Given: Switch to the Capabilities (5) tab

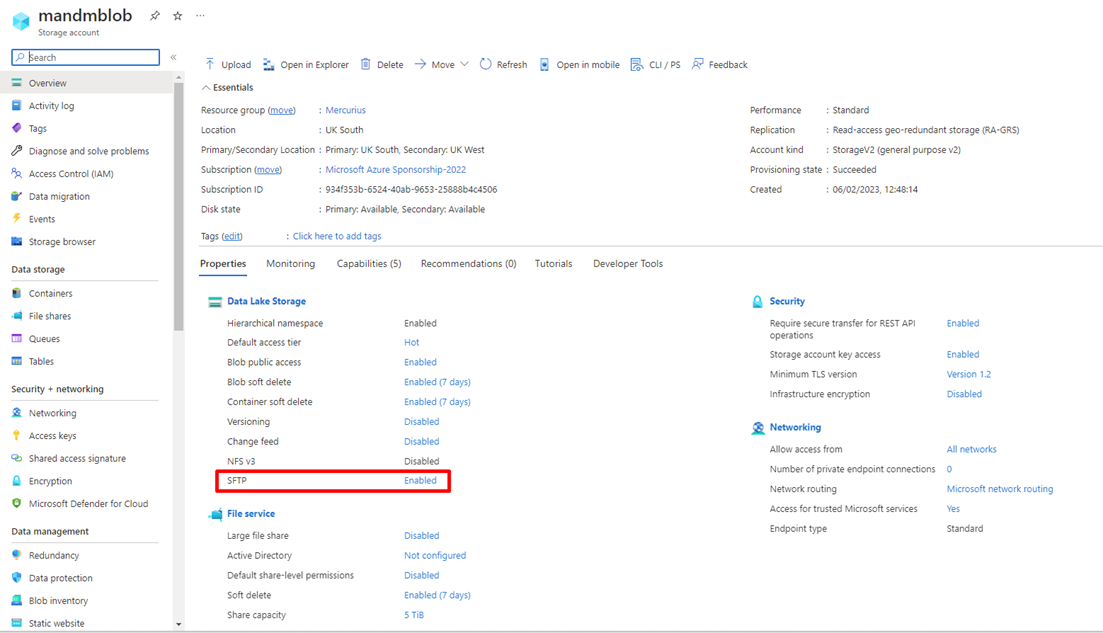Looking at the screenshot, I should click(x=369, y=264).
